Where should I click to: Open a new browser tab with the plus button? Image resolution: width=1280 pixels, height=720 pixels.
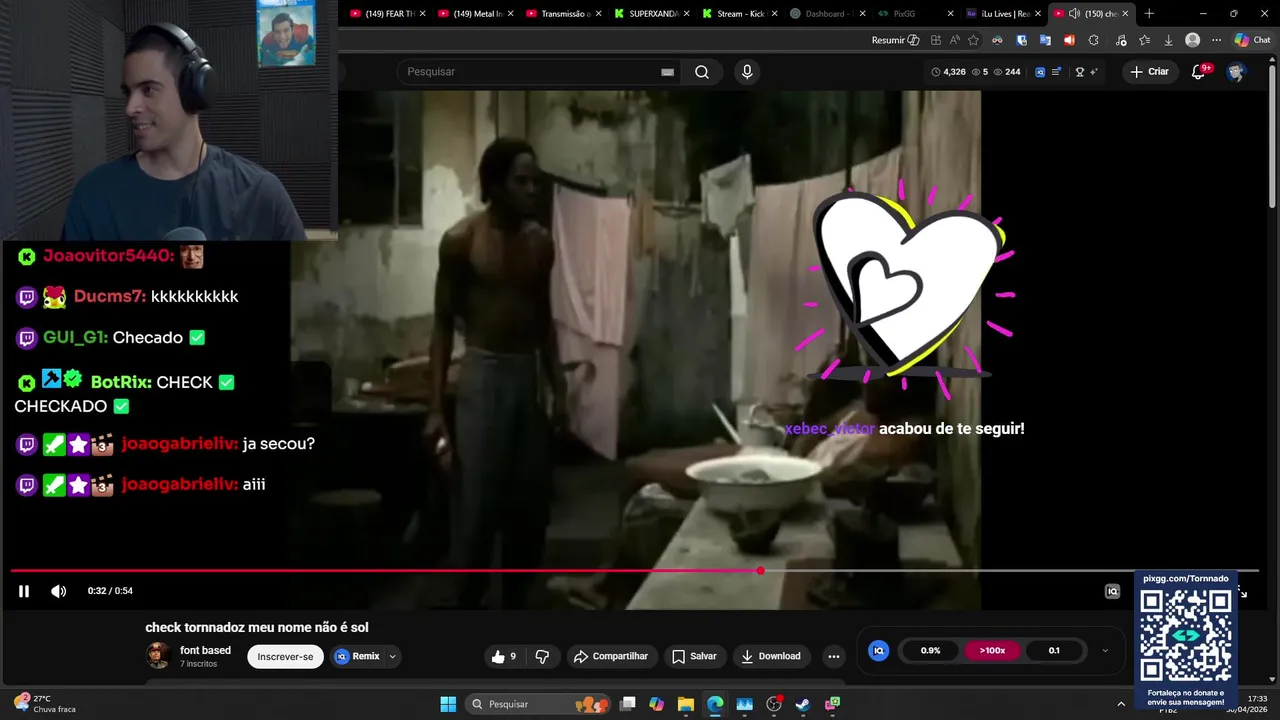click(x=1149, y=13)
